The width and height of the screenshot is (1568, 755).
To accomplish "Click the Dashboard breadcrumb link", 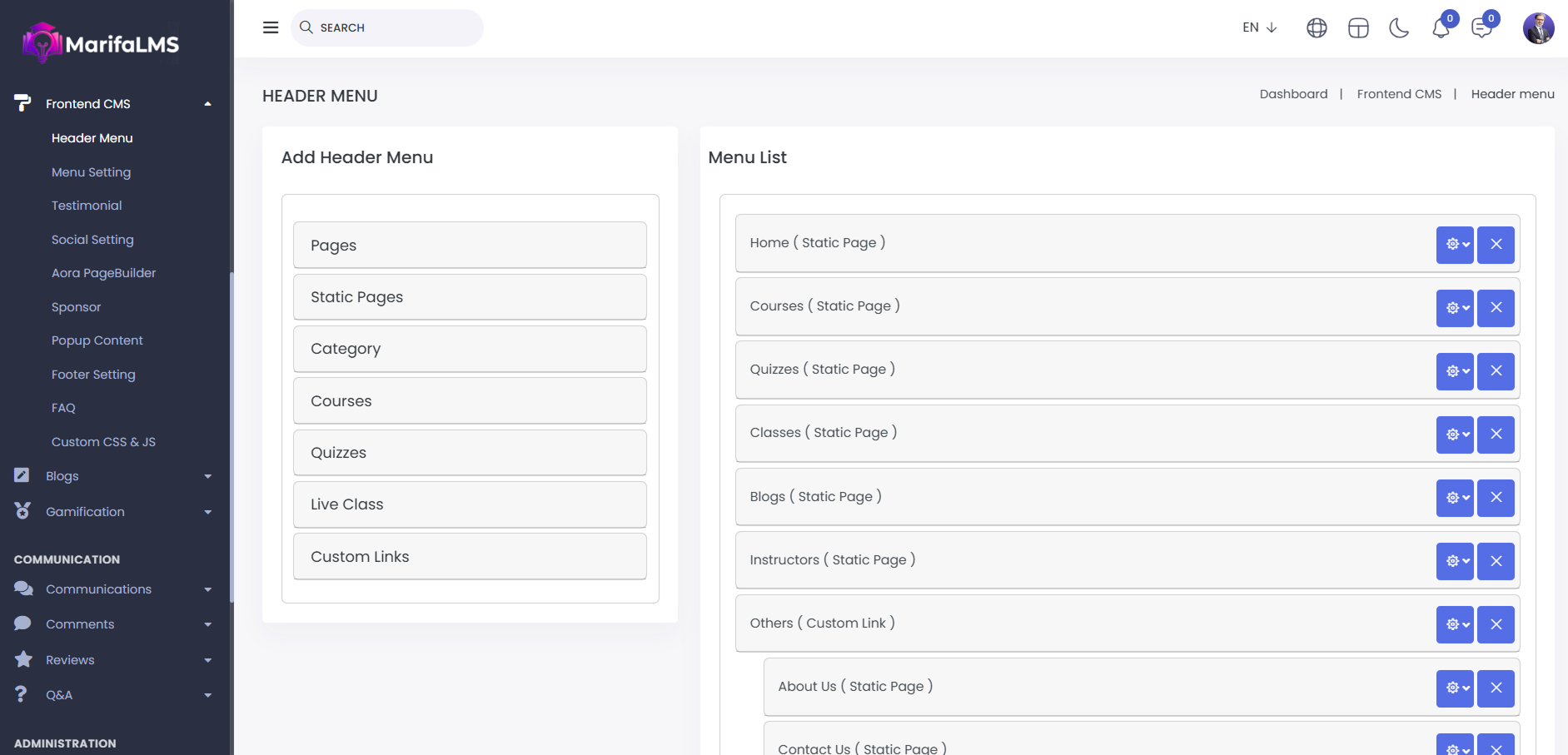I will point(1293,94).
